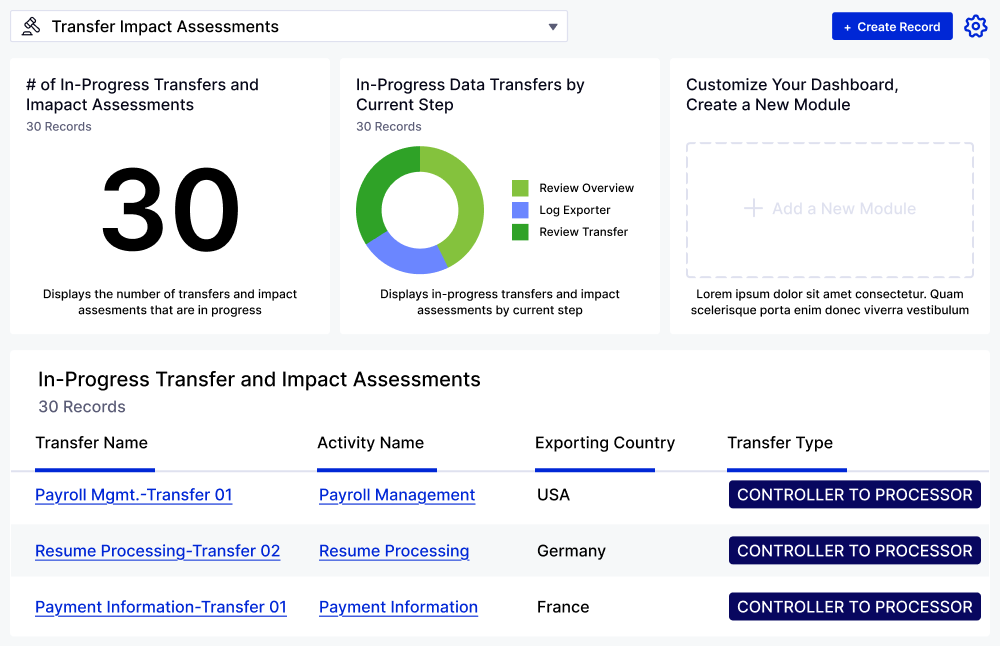This screenshot has height=646, width=1002.
Task: Click the France exporting country cell
Action: tap(563, 607)
